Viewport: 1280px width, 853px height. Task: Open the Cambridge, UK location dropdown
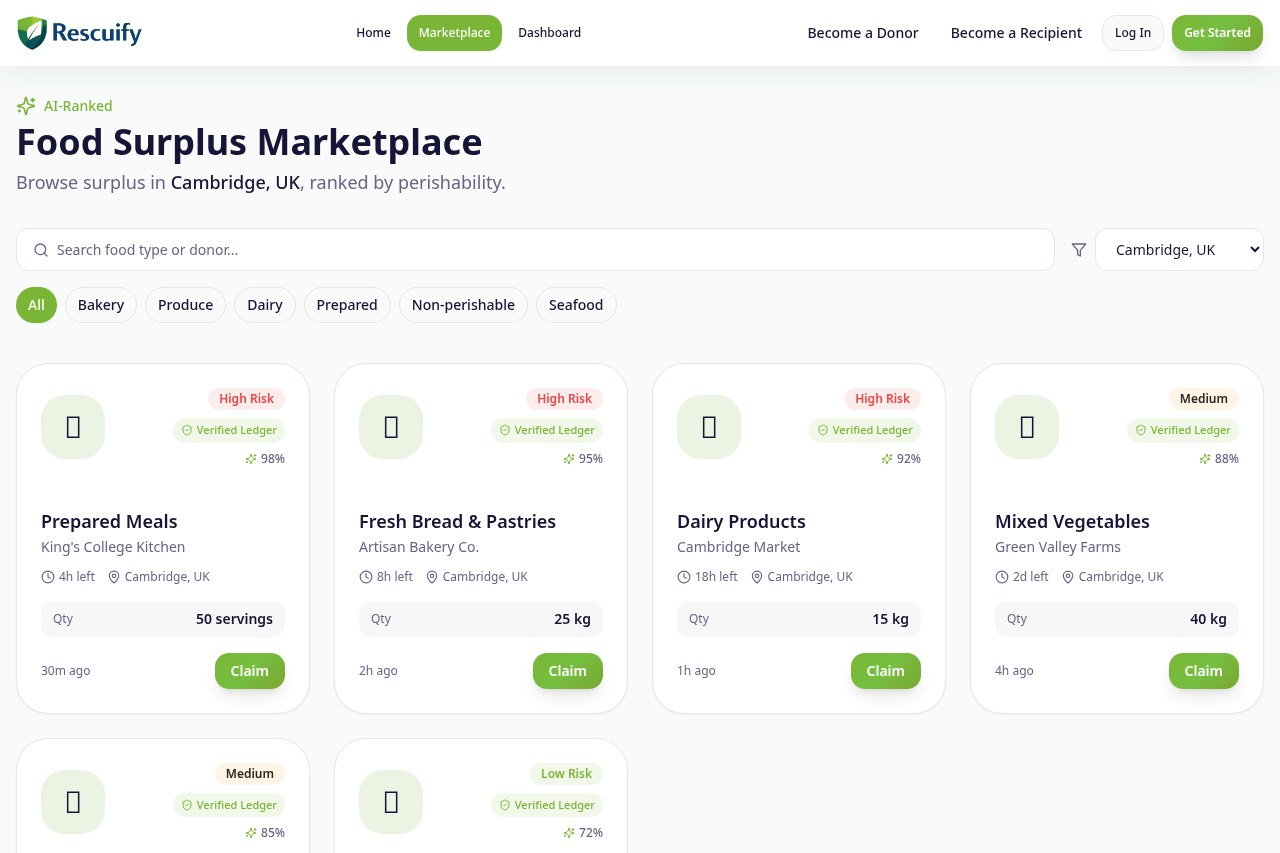tap(1179, 250)
